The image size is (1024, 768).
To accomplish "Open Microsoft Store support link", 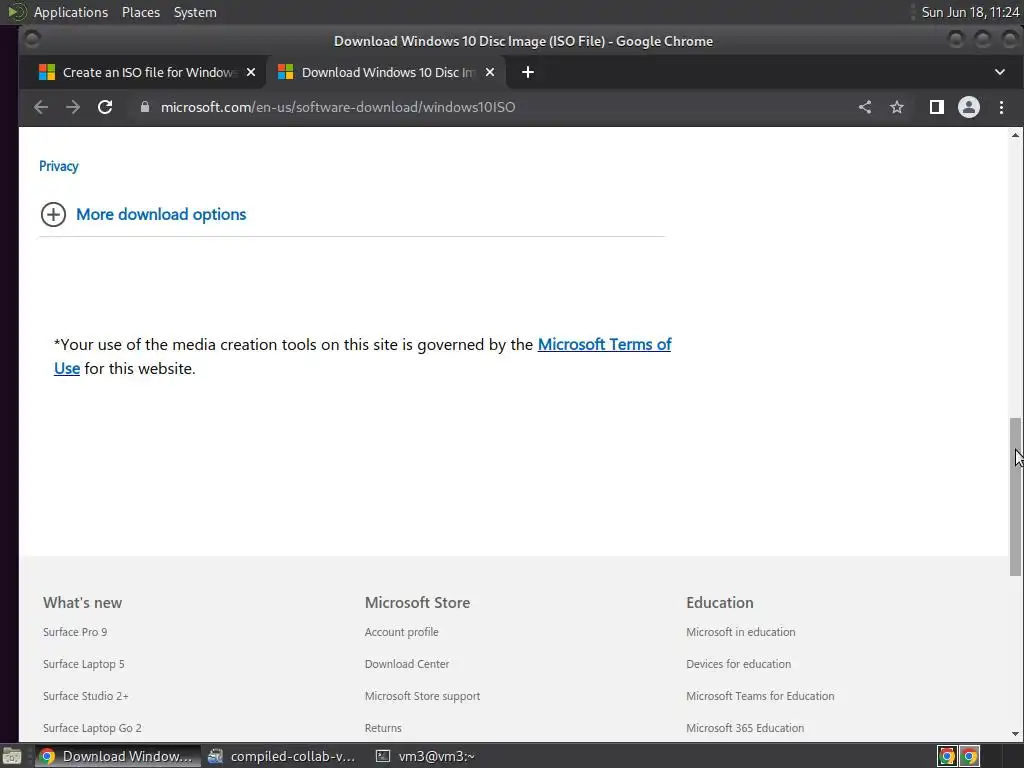I will [423, 696].
